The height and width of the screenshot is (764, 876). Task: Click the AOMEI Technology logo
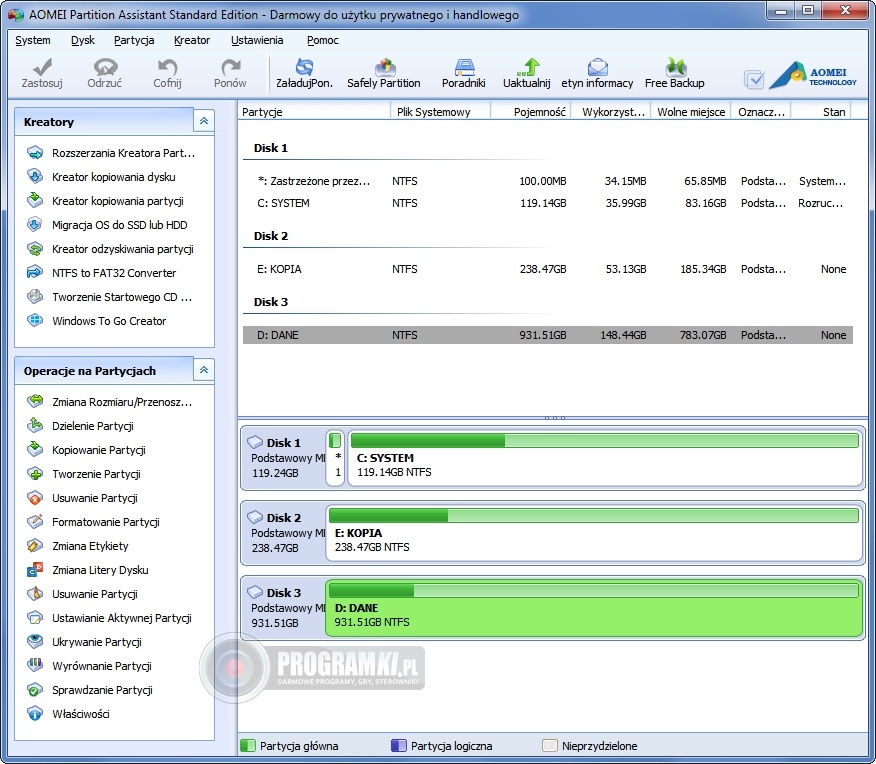(x=813, y=75)
